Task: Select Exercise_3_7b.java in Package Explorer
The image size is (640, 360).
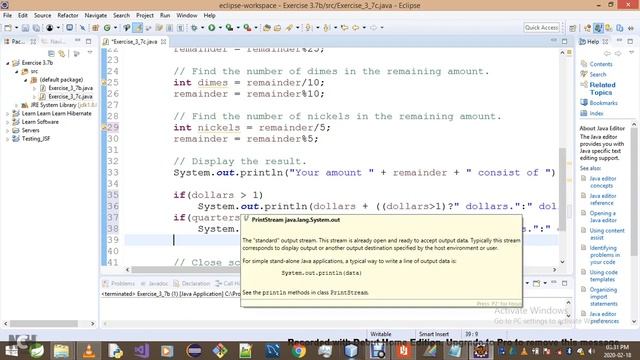Action: (70, 88)
